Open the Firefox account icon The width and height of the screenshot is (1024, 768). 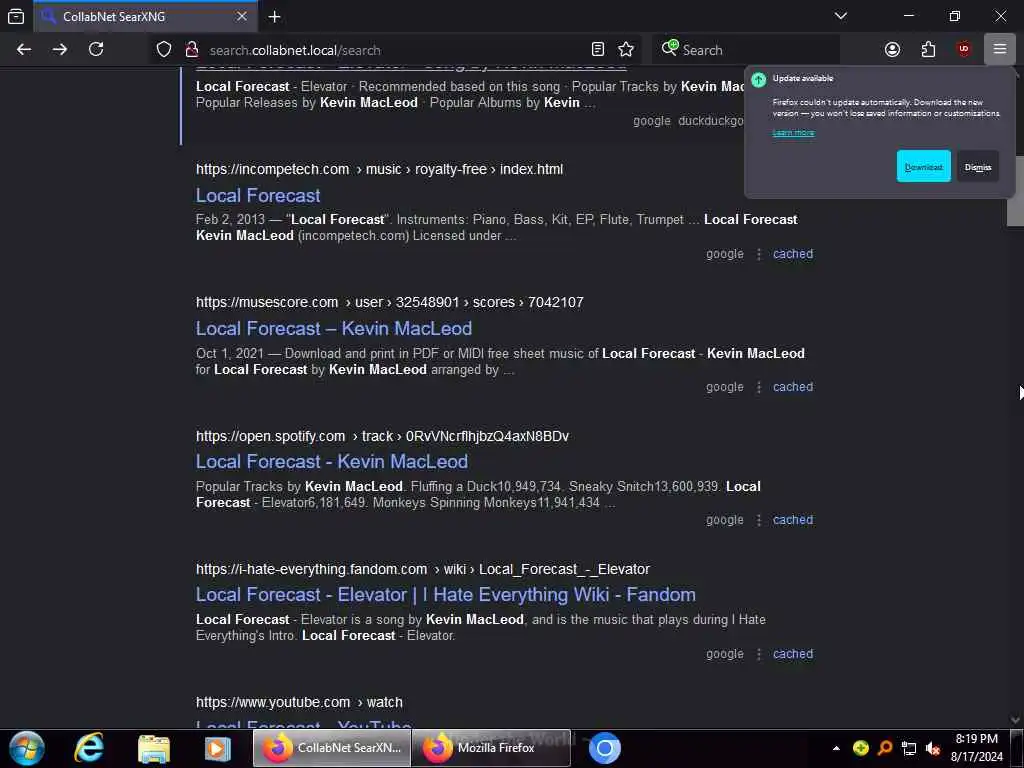[x=892, y=50]
